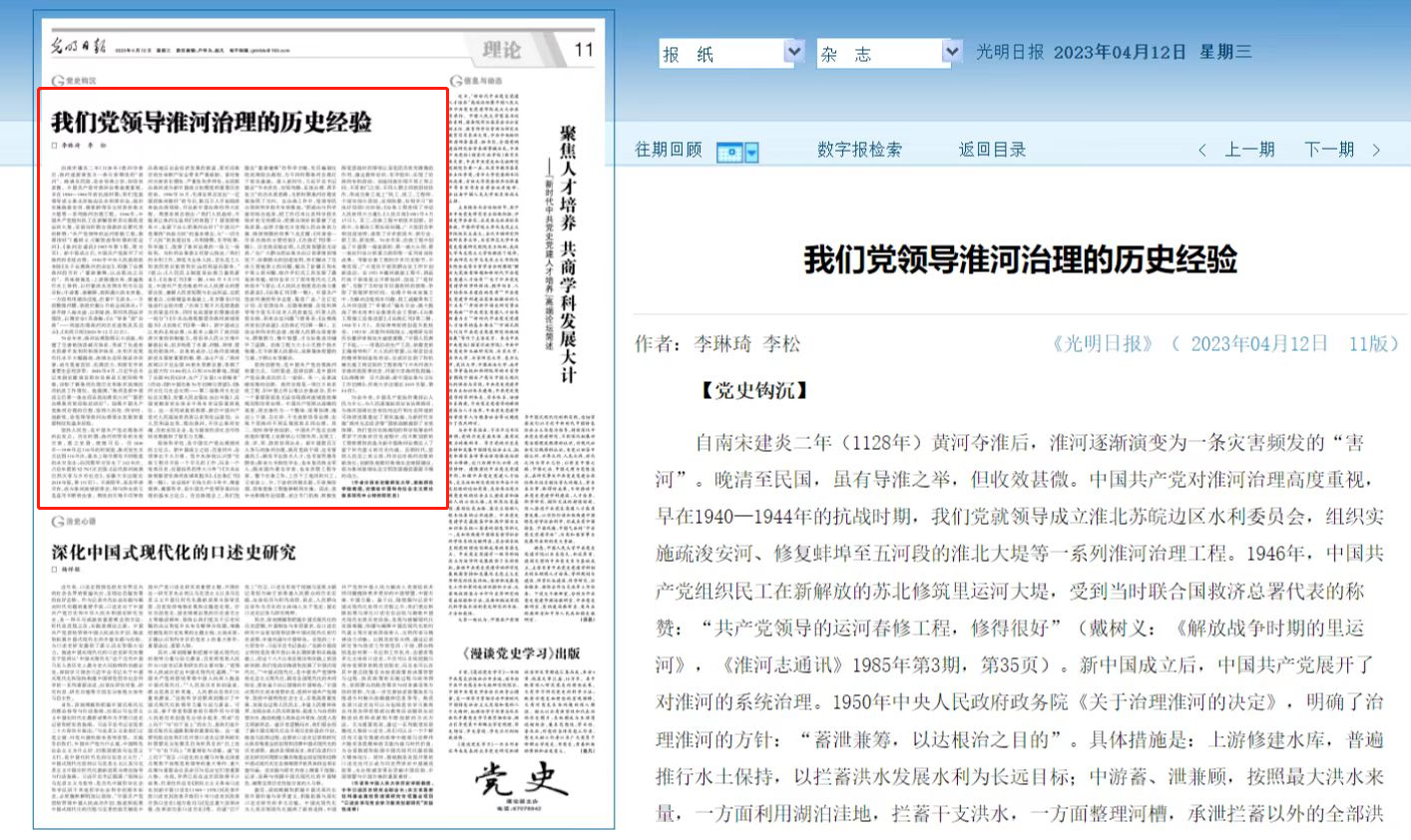The height and width of the screenshot is (840, 1411).
Task: Click the right chevron after 下一期
Action: (x=1376, y=151)
